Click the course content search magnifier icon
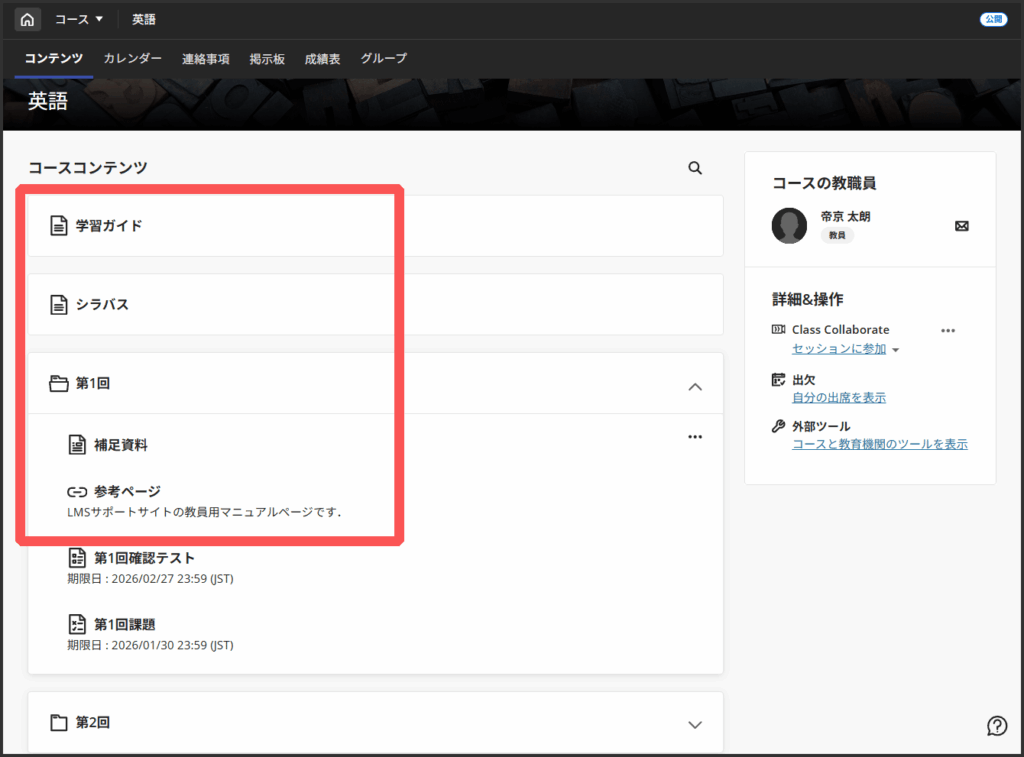 click(x=695, y=168)
